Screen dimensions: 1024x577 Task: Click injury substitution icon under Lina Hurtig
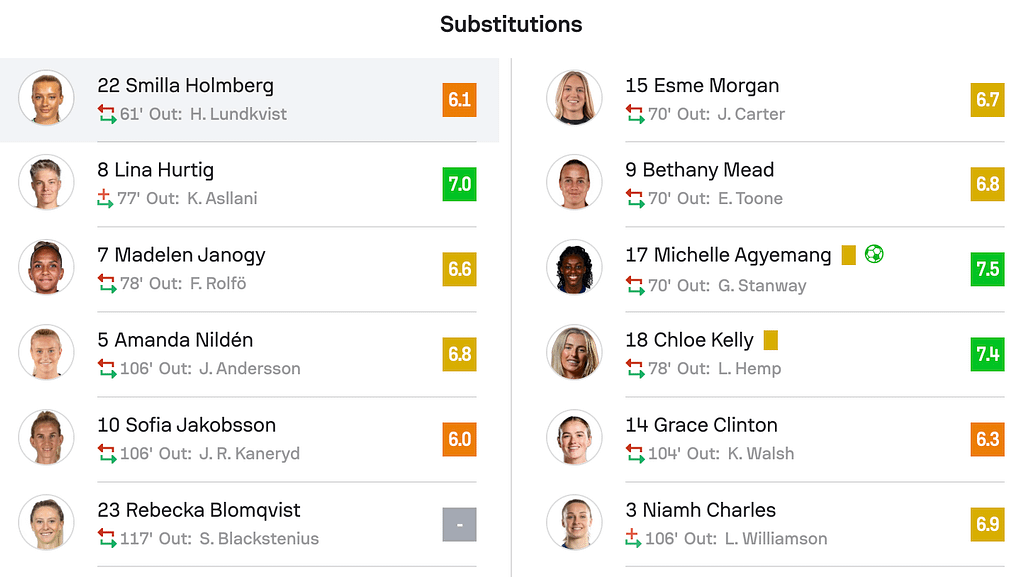pos(105,199)
